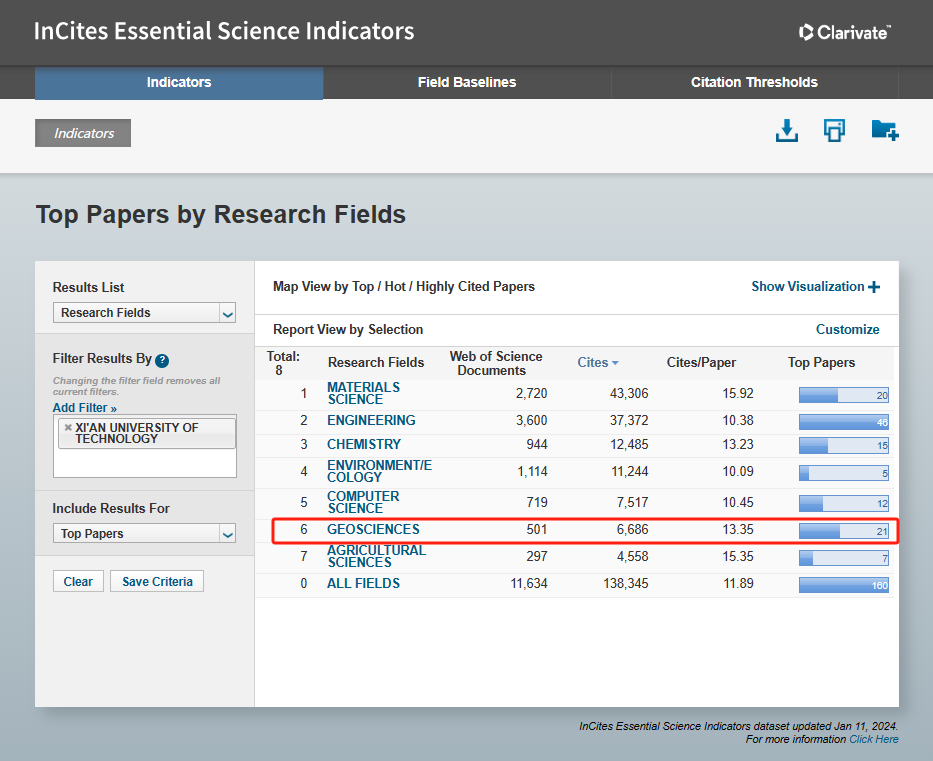Screen dimensions: 933x761
Task: Click the Clear button
Action: [x=78, y=582]
